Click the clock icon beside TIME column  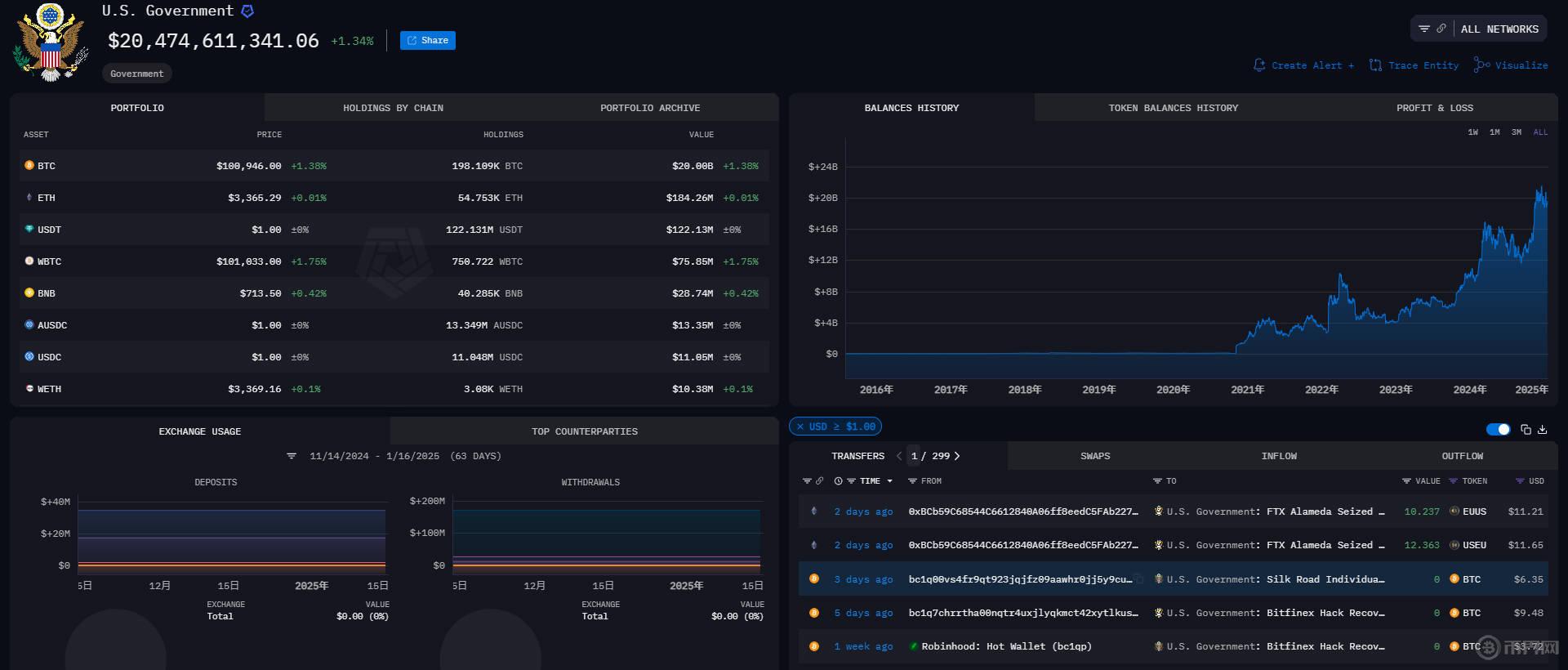click(x=838, y=481)
